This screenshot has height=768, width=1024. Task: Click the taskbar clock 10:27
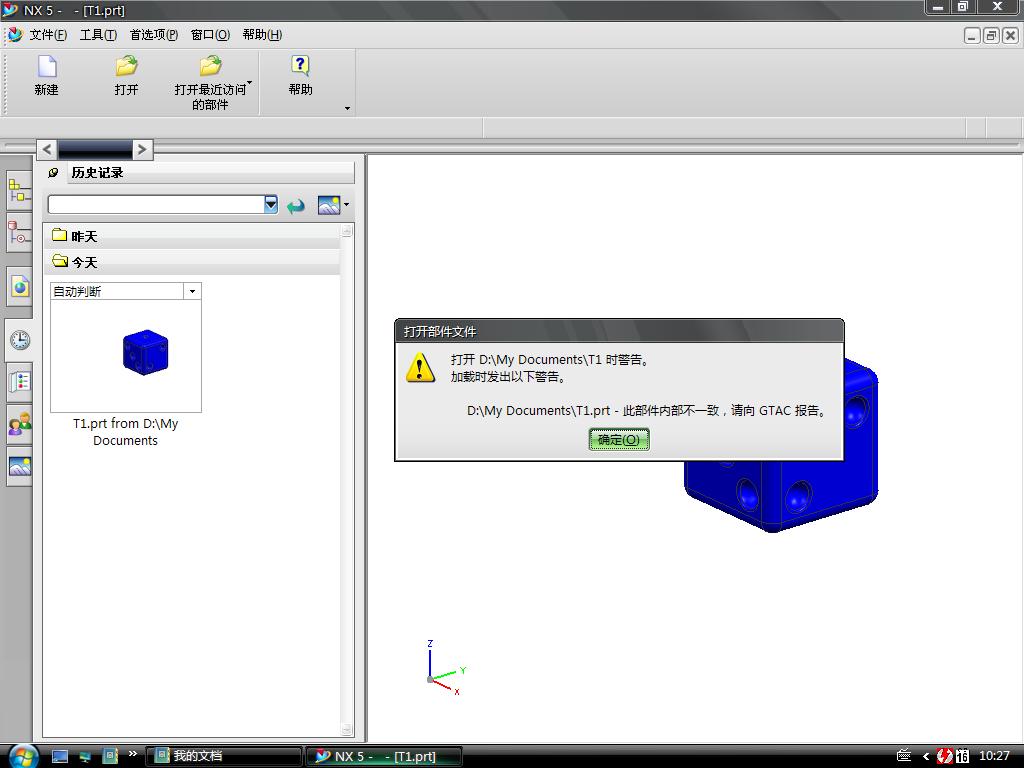pyautogui.click(x=994, y=756)
